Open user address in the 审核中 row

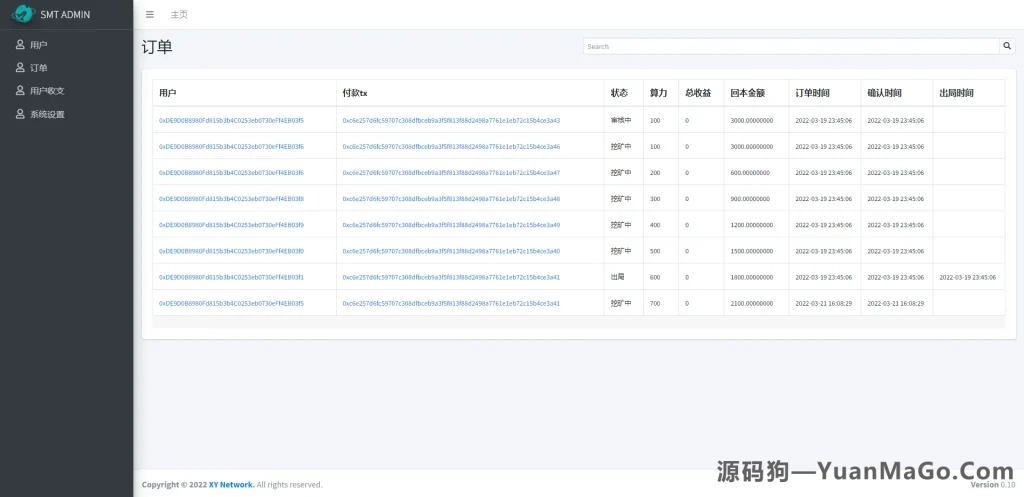[231, 120]
